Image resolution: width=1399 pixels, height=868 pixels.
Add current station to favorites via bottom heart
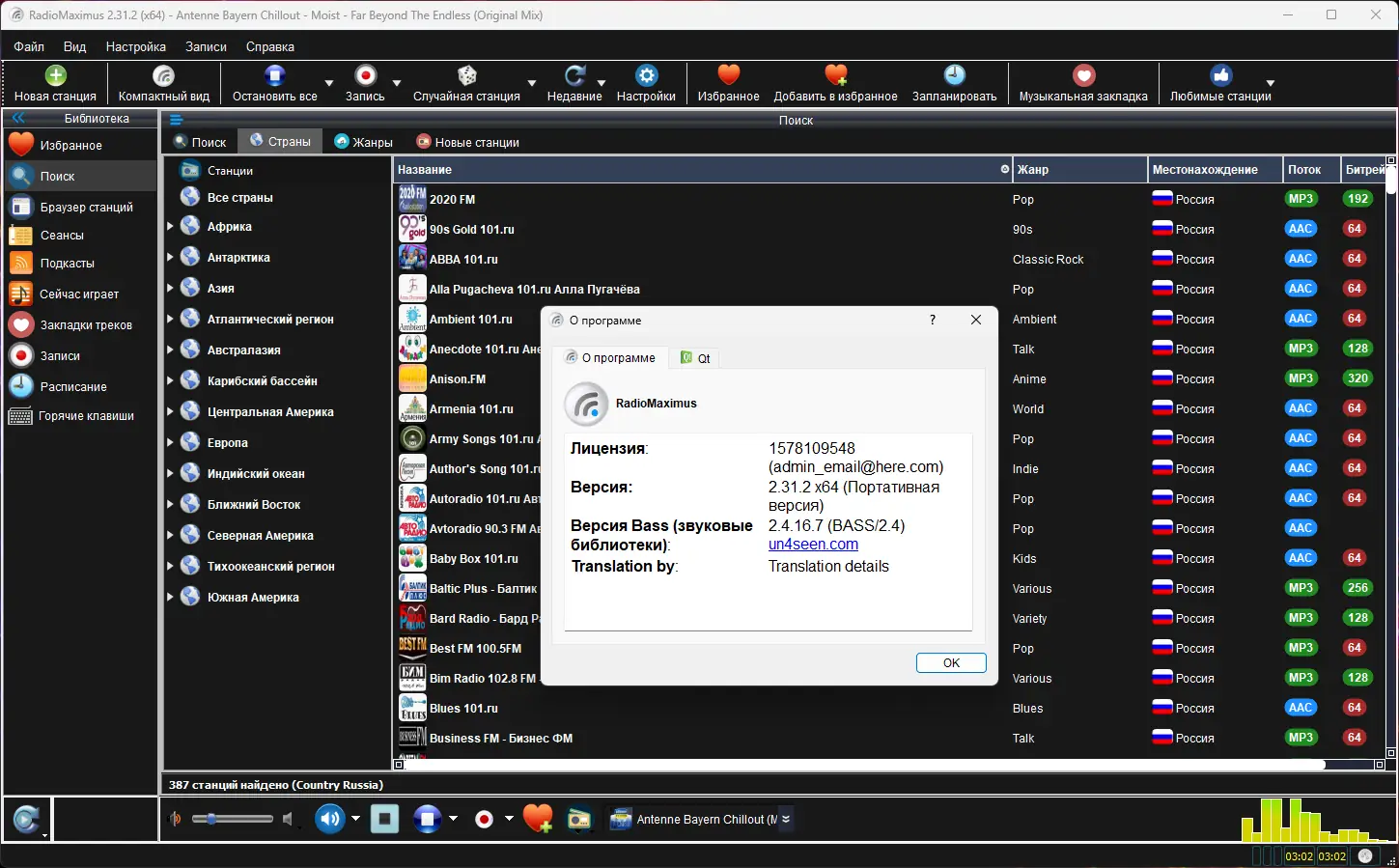[x=538, y=819]
